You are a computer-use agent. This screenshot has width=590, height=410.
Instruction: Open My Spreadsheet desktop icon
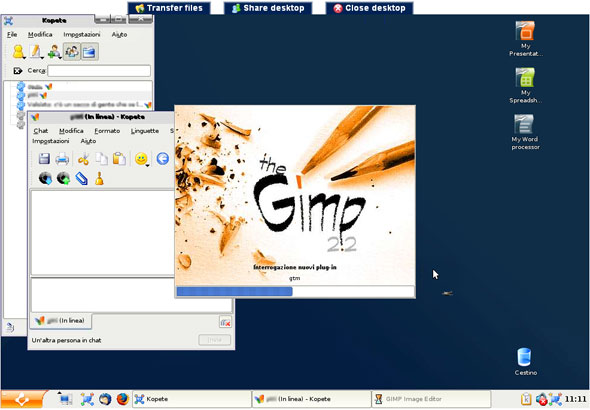525,85
